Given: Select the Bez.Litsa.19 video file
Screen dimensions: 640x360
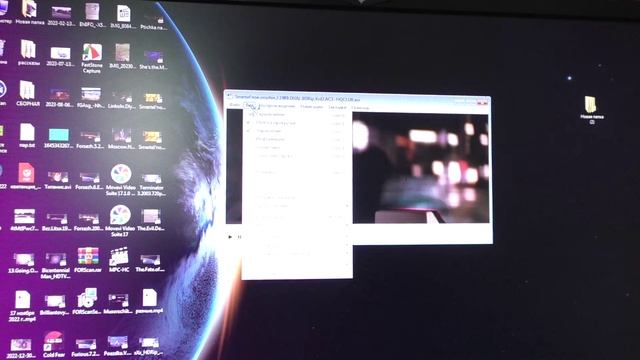Looking at the screenshot, I should (x=57, y=222).
